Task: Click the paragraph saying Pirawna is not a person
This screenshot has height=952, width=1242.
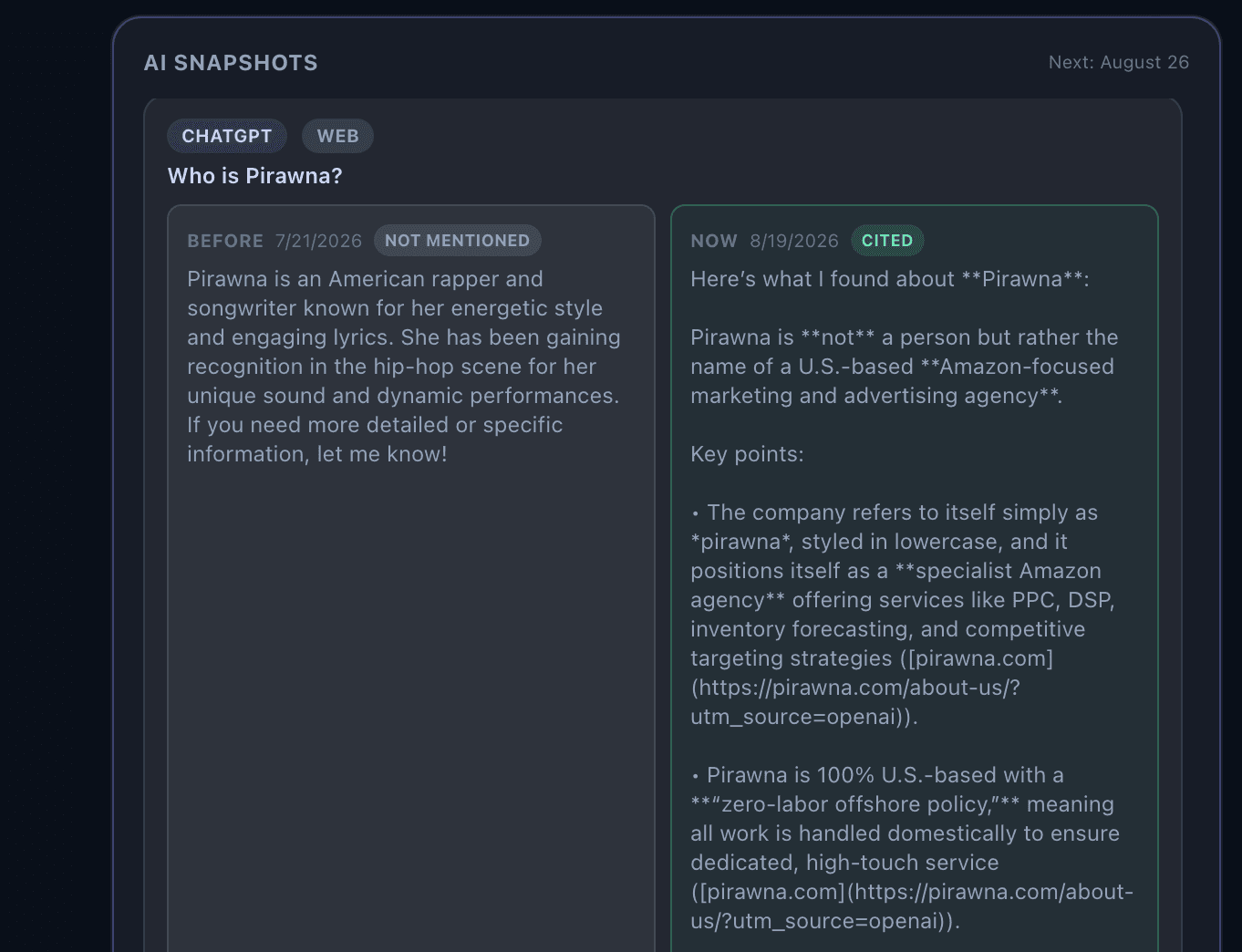Action: (905, 367)
